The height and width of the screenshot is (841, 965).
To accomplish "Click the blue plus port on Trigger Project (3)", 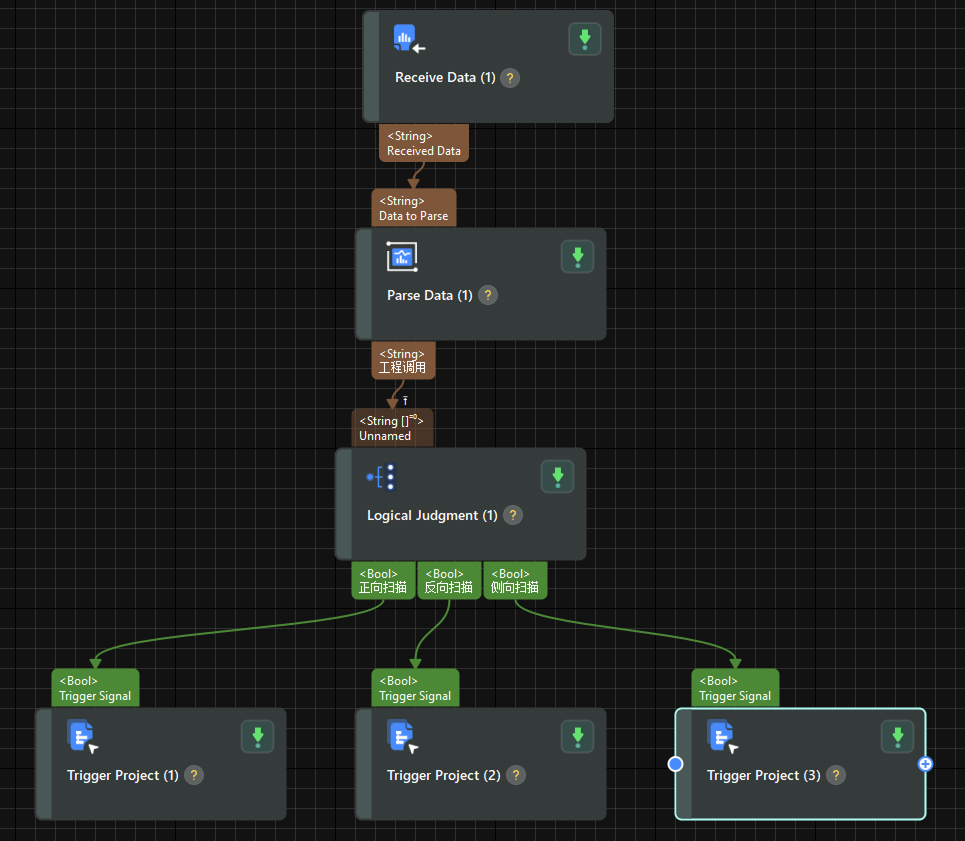I will coord(925,763).
